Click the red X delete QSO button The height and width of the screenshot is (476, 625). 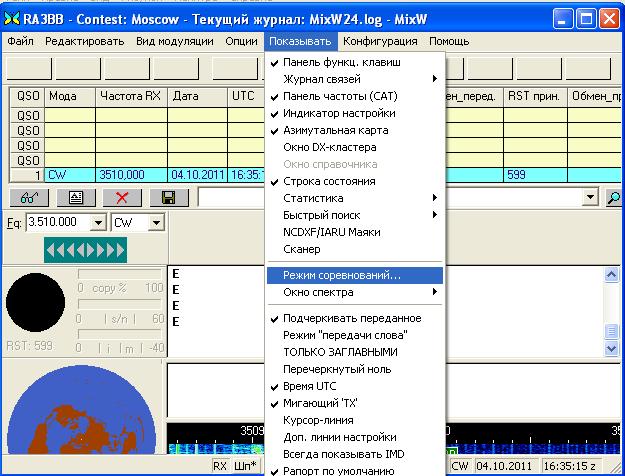123,198
